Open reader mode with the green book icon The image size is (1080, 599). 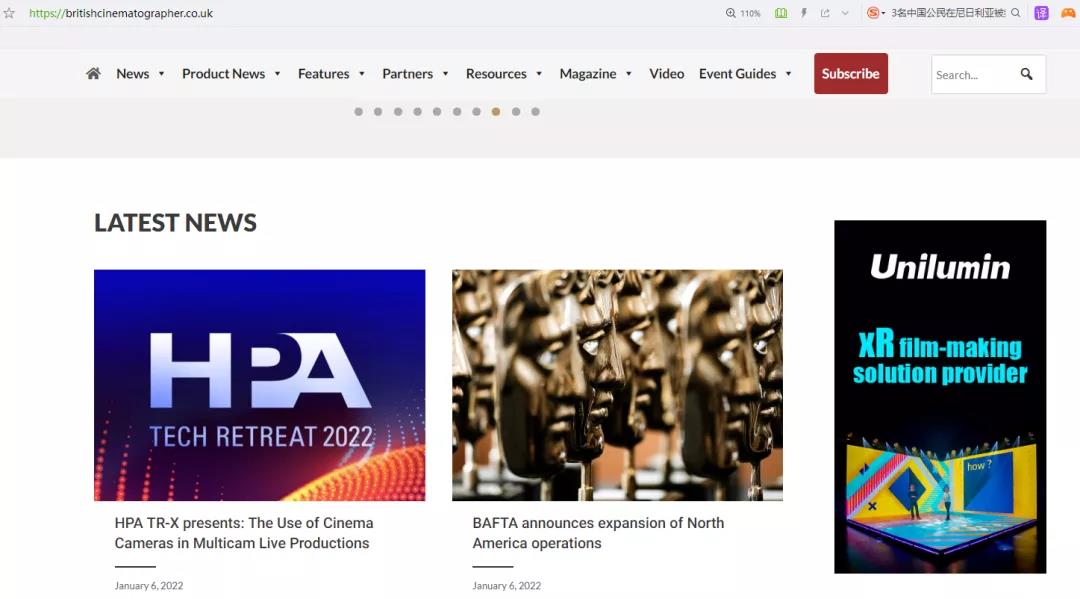pos(781,13)
